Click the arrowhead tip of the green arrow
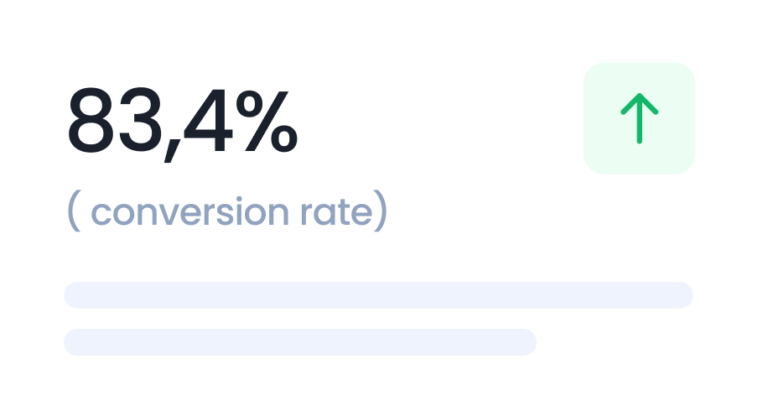The height and width of the screenshot is (406, 768). pyautogui.click(x=639, y=97)
